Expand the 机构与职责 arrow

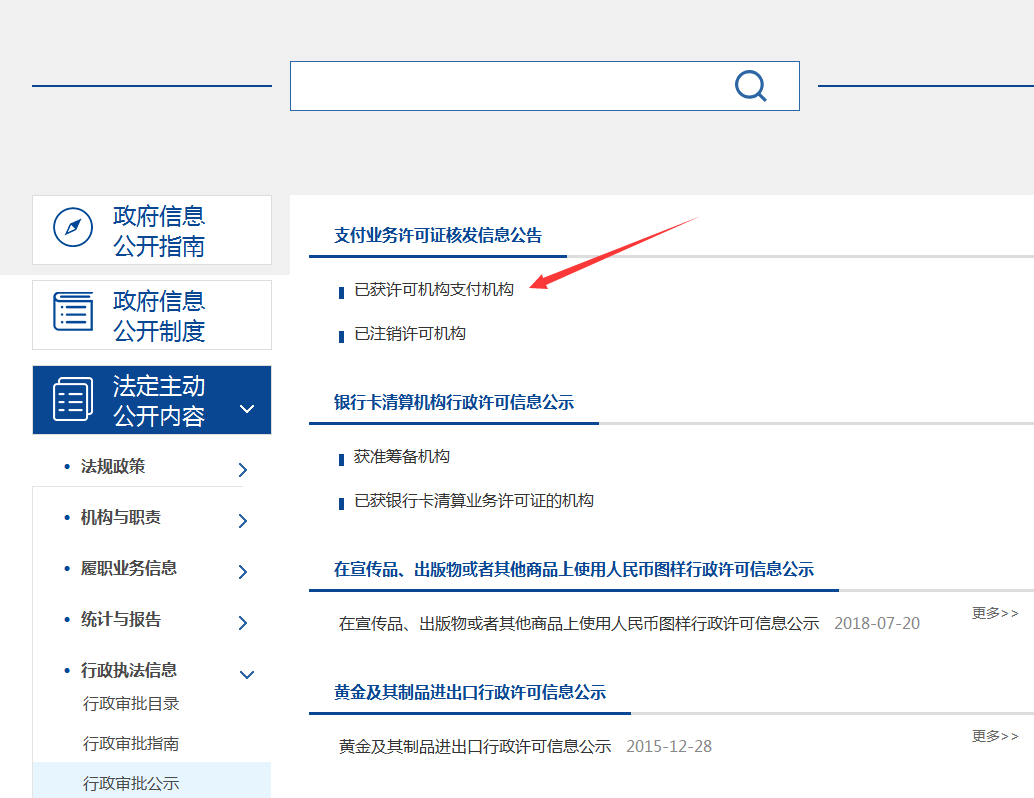point(242,519)
